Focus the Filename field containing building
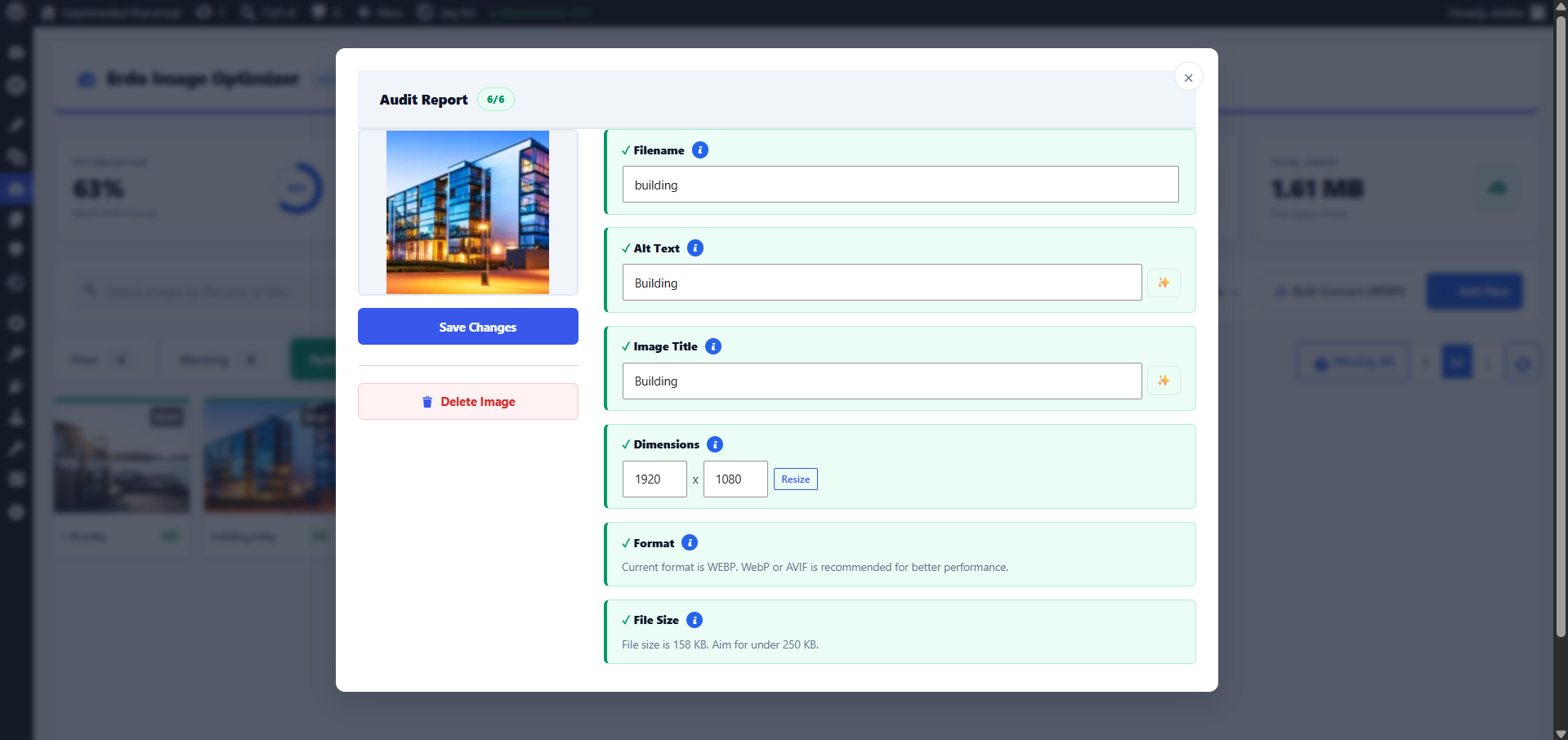 point(900,185)
